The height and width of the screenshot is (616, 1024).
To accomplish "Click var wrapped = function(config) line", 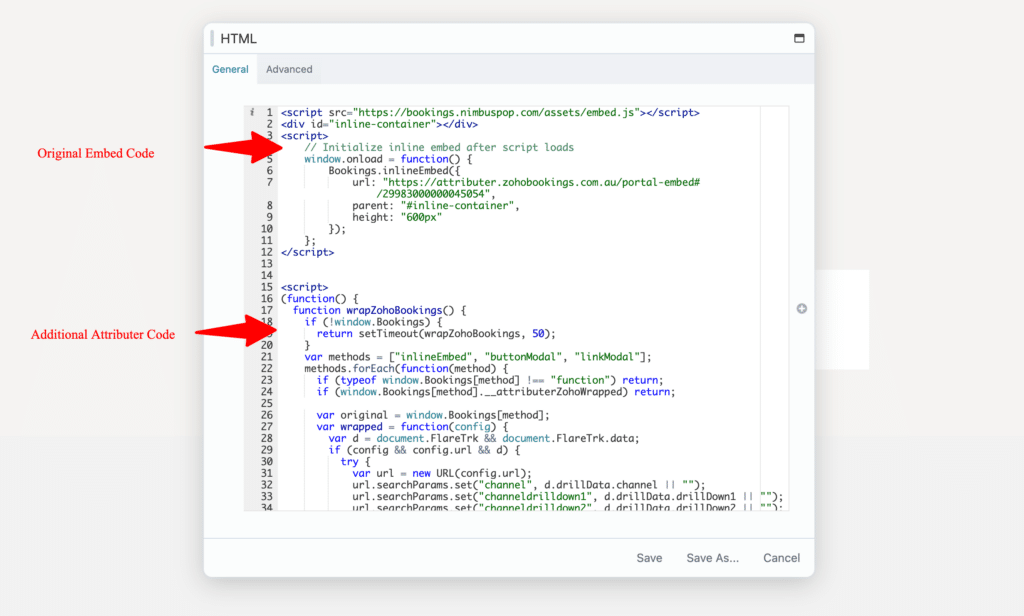I will (411, 427).
